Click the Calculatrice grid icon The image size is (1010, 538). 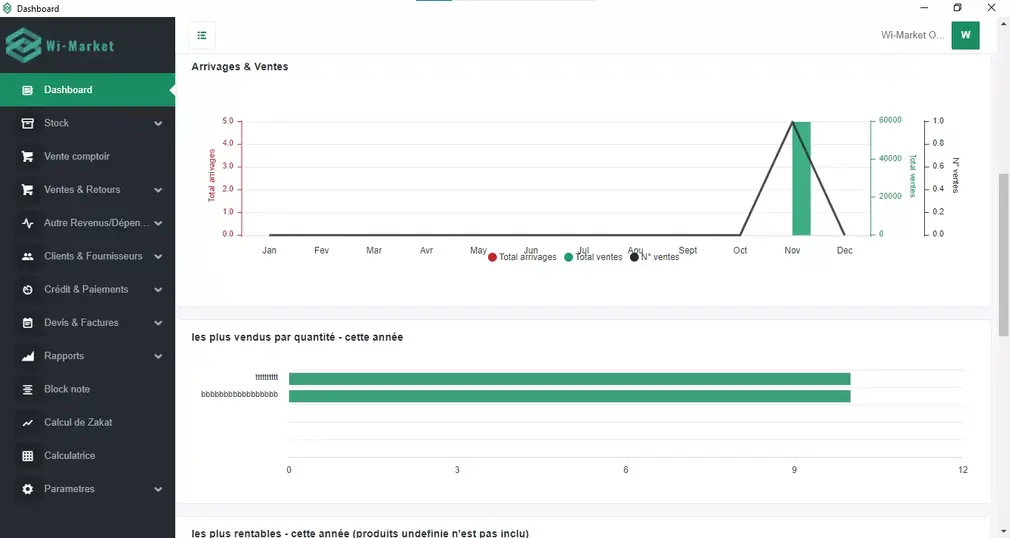point(27,456)
